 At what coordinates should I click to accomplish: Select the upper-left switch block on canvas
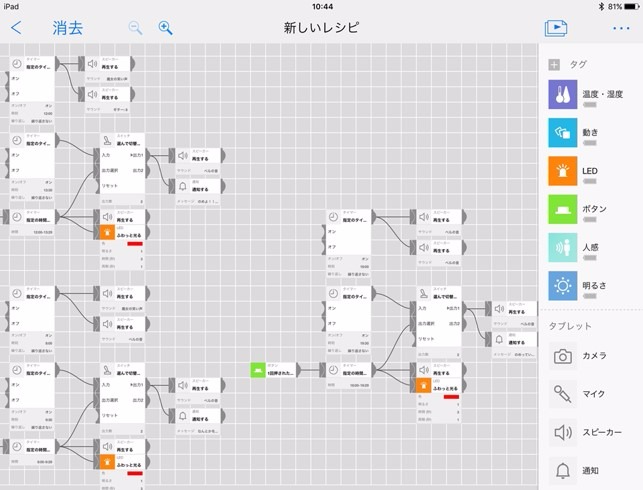click(122, 169)
